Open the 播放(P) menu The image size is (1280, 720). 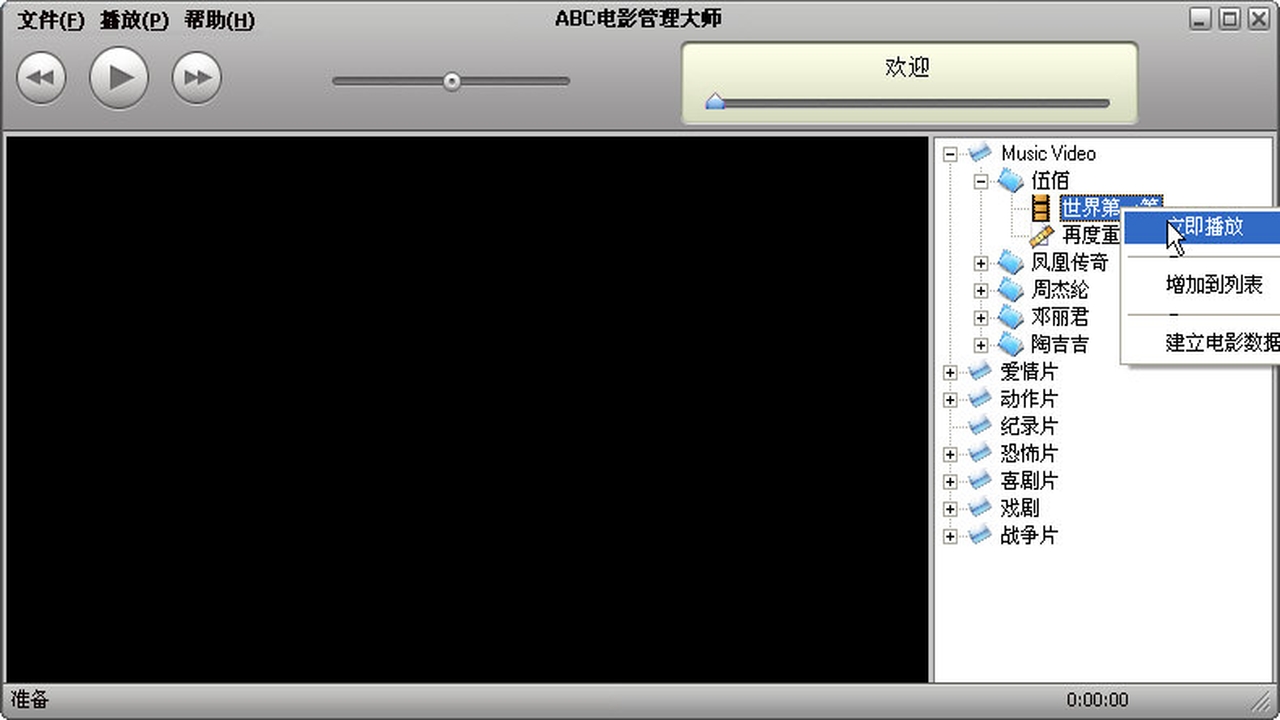pos(133,20)
